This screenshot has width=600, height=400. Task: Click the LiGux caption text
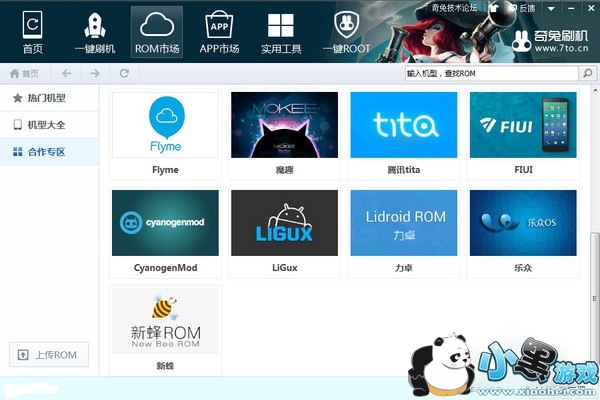pos(284,268)
